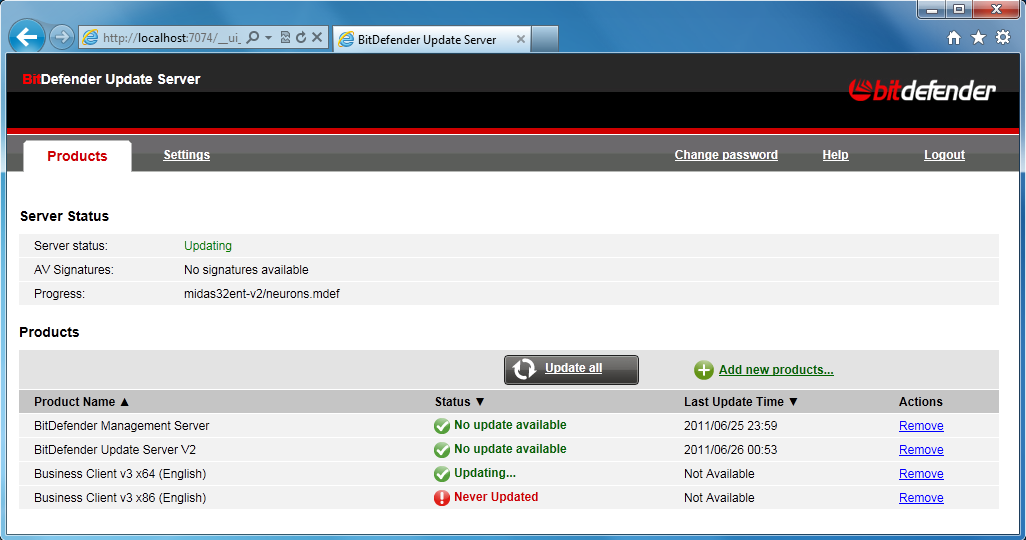Click the green plus Add products icon
The width and height of the screenshot is (1026, 540).
coord(703,370)
